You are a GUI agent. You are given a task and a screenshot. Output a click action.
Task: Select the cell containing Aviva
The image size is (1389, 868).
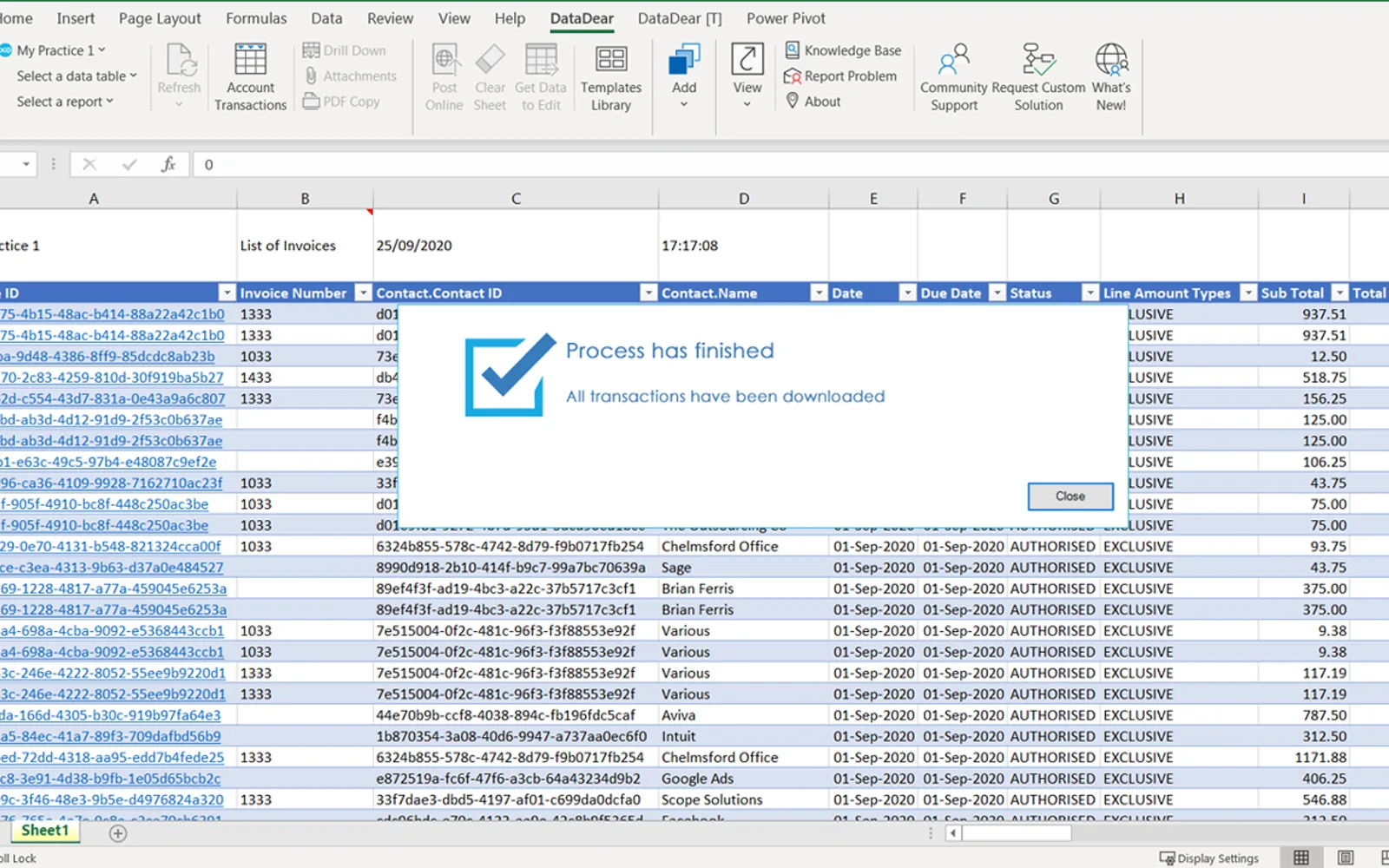click(743, 715)
